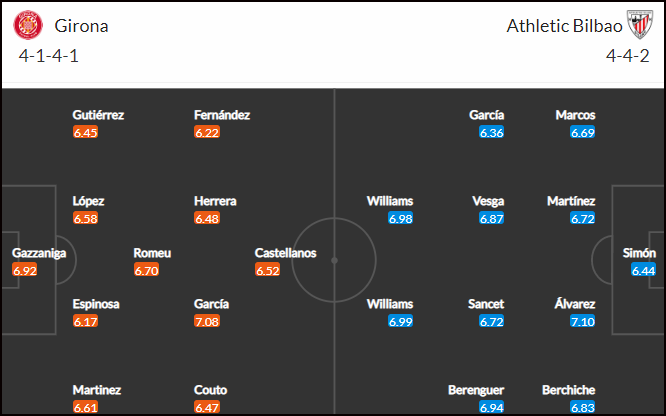Open player Gutiérrez in Girona lineup
The width and height of the screenshot is (666, 416).
(98, 115)
